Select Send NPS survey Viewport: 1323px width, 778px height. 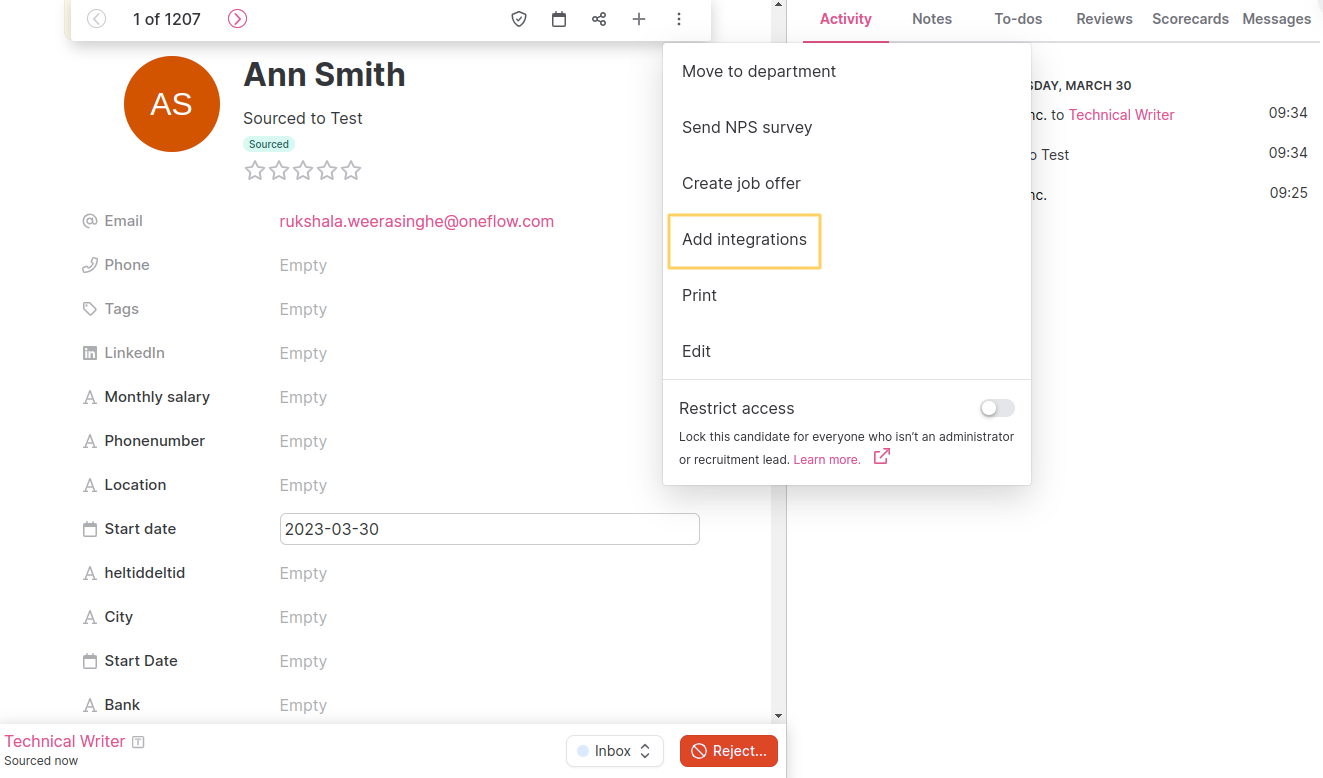pyautogui.click(x=747, y=127)
